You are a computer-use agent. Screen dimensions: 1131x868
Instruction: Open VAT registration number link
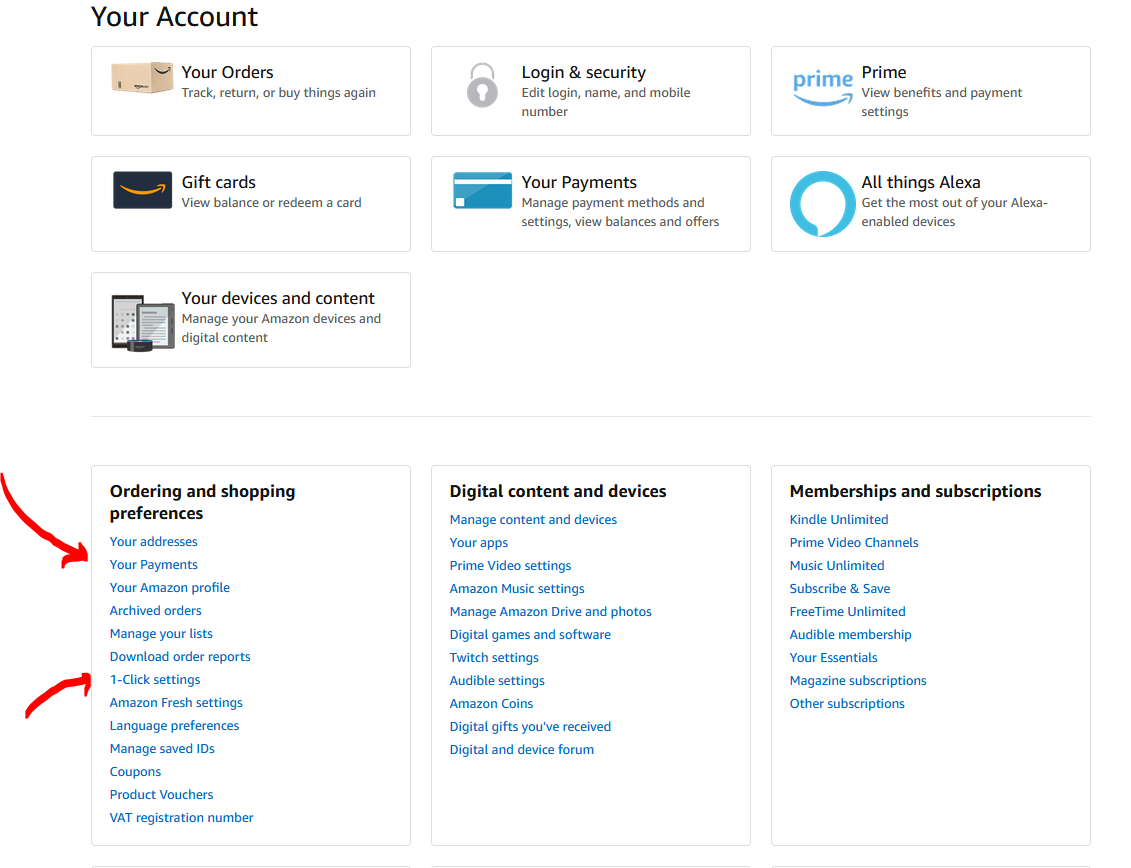[182, 818]
